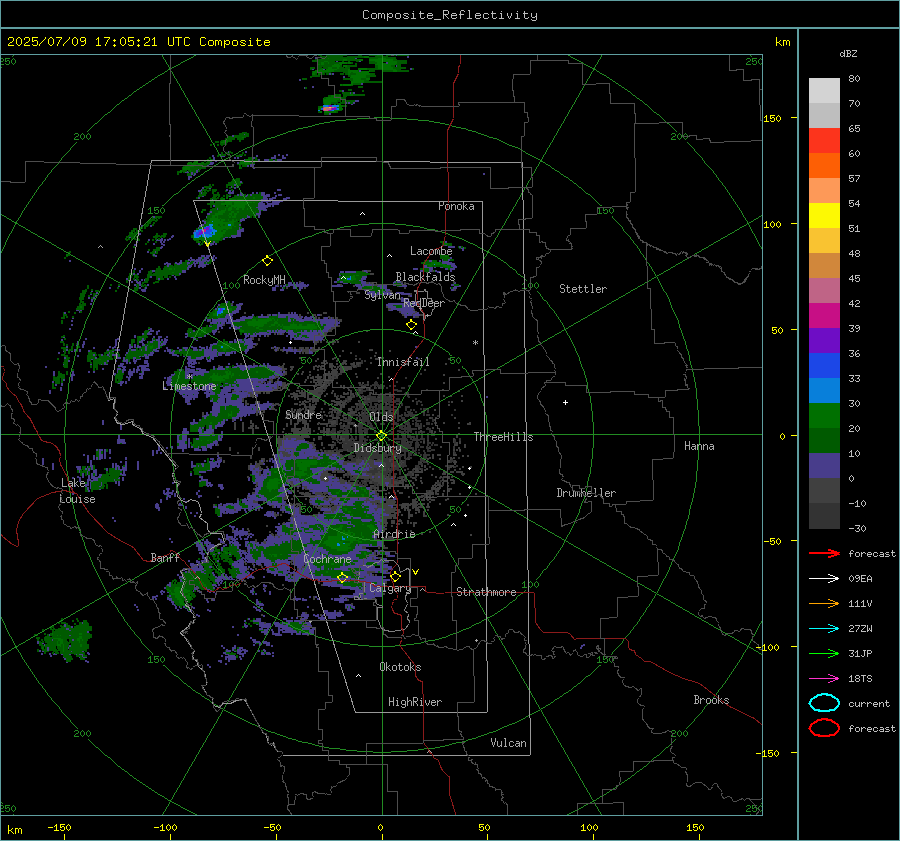
Task: Click the dBZ legend heading
Action: 848,53
